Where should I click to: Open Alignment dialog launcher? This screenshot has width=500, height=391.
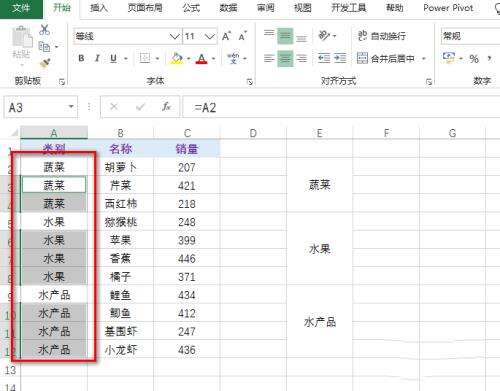[x=429, y=81]
